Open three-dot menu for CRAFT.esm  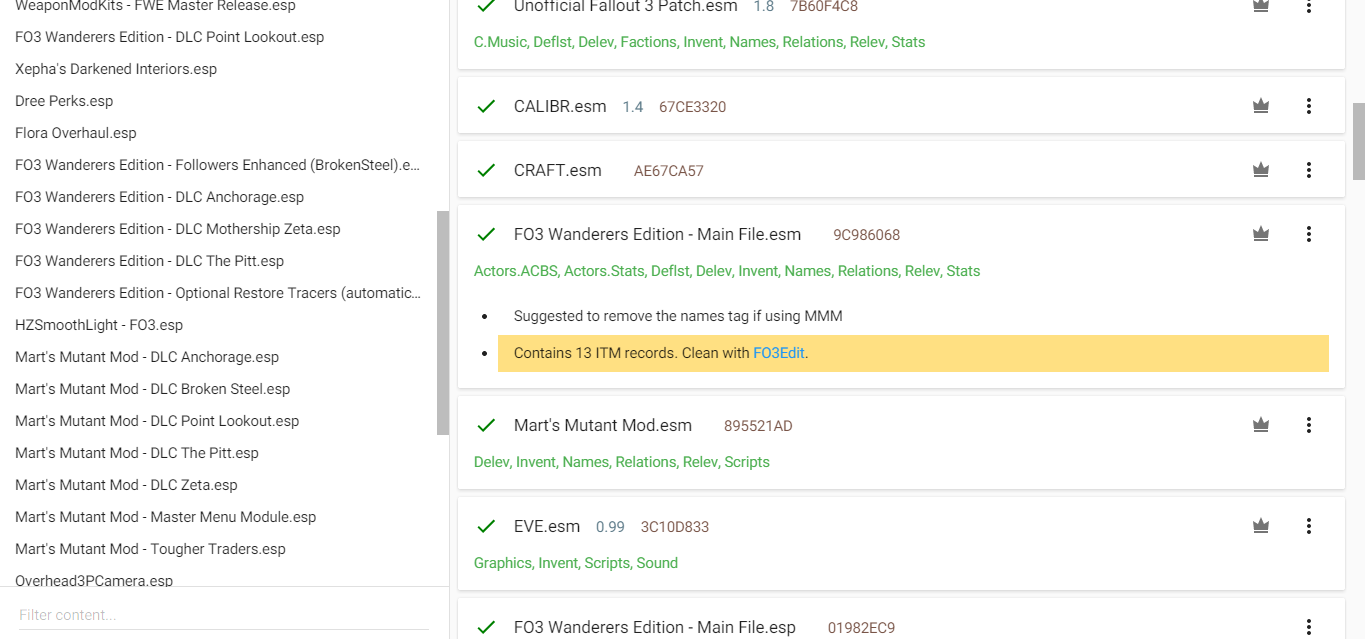[1309, 170]
